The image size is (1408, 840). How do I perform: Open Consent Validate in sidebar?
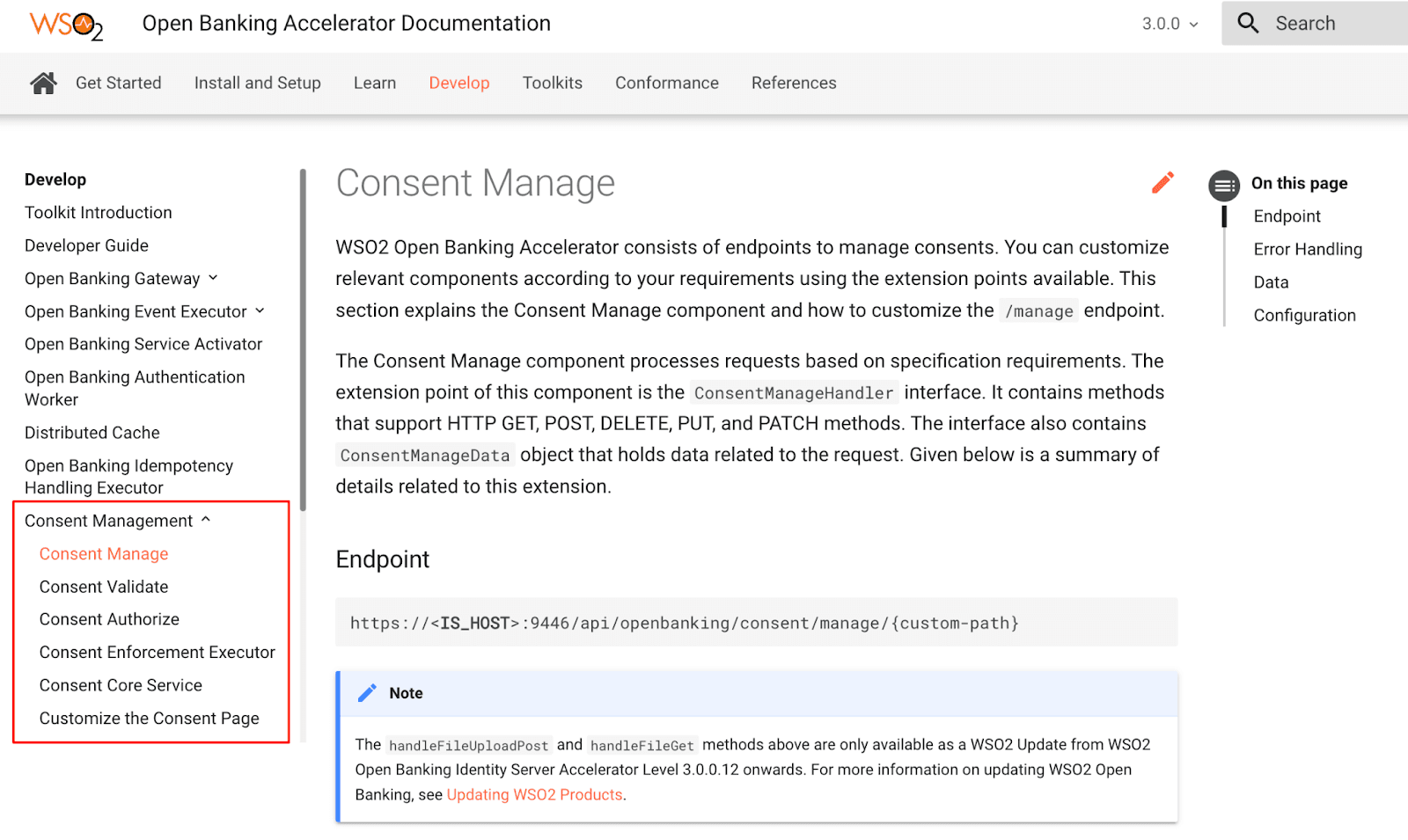(x=104, y=587)
